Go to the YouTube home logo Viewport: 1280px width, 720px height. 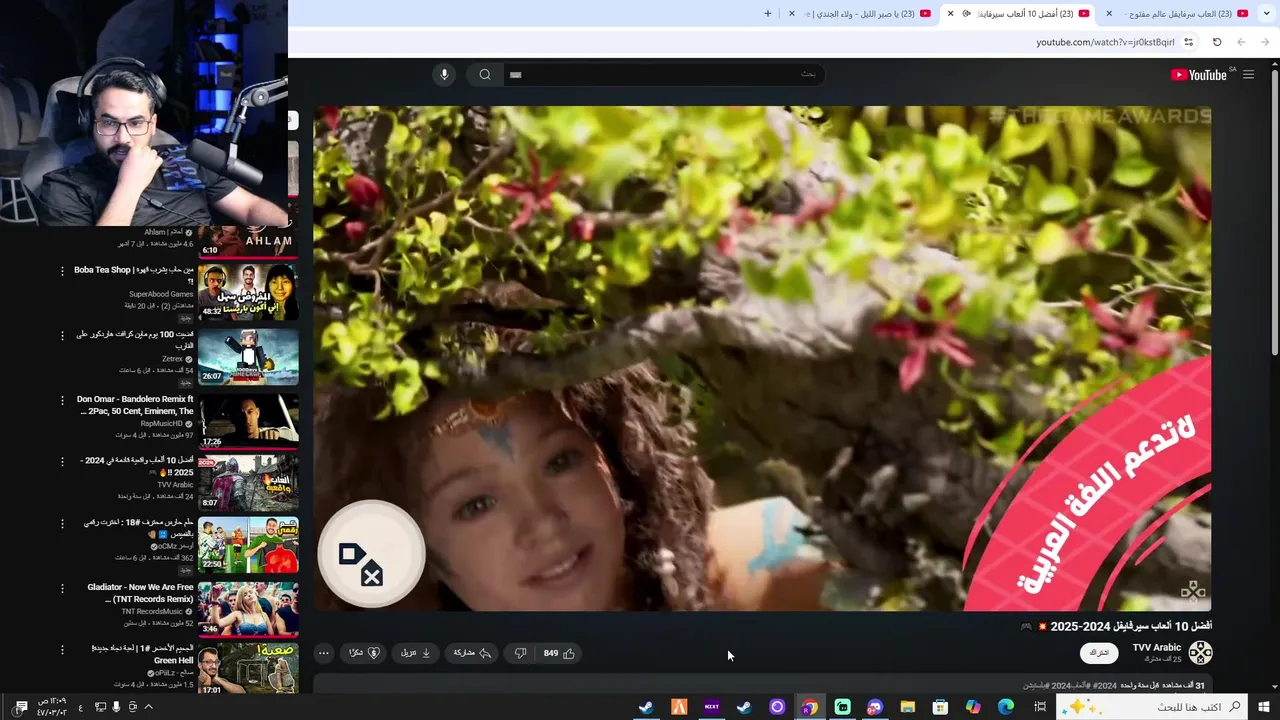pos(1198,75)
